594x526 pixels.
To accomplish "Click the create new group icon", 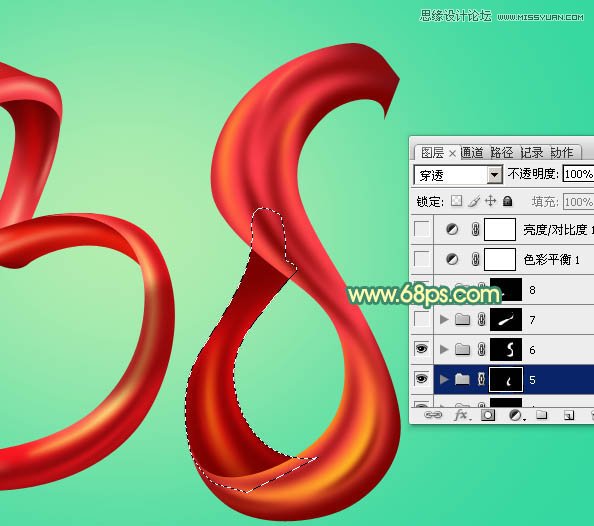I will [542, 415].
